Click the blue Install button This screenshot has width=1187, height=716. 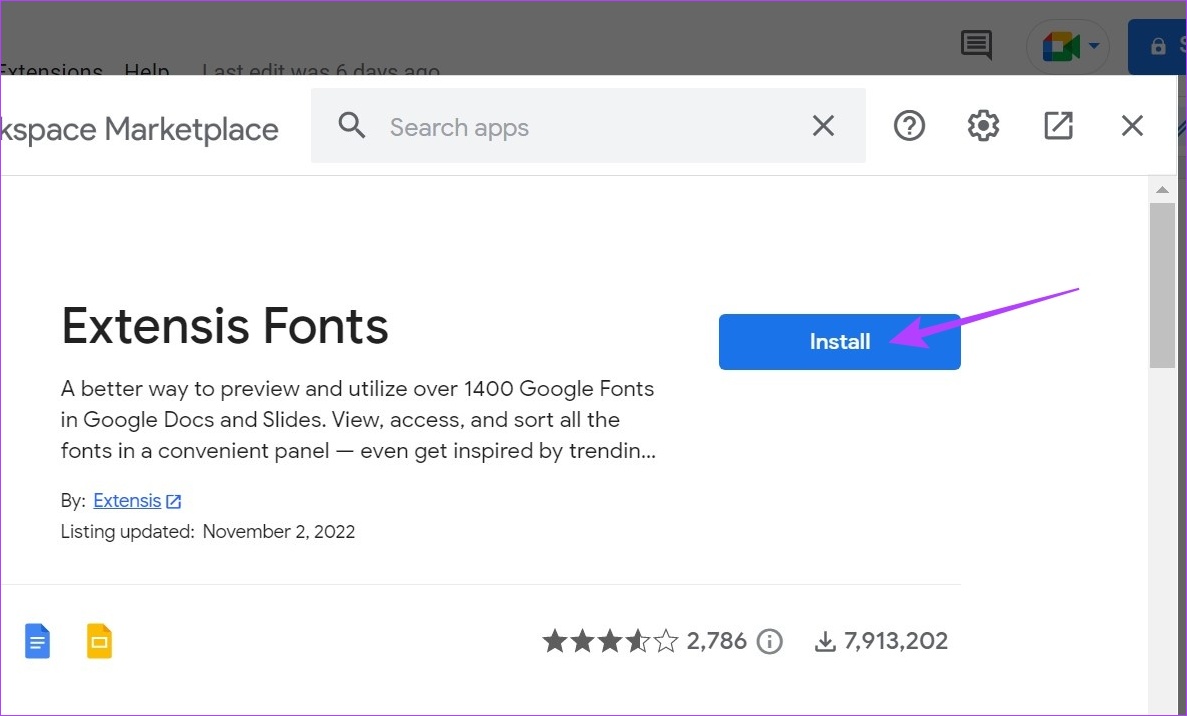point(840,342)
